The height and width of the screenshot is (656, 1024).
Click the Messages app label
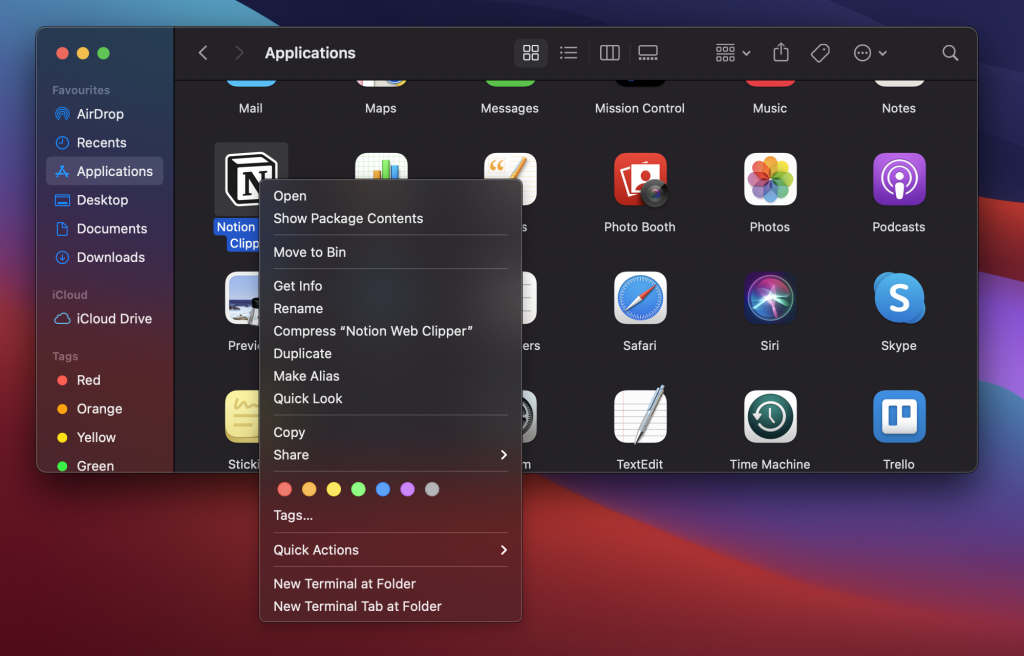[x=510, y=108]
